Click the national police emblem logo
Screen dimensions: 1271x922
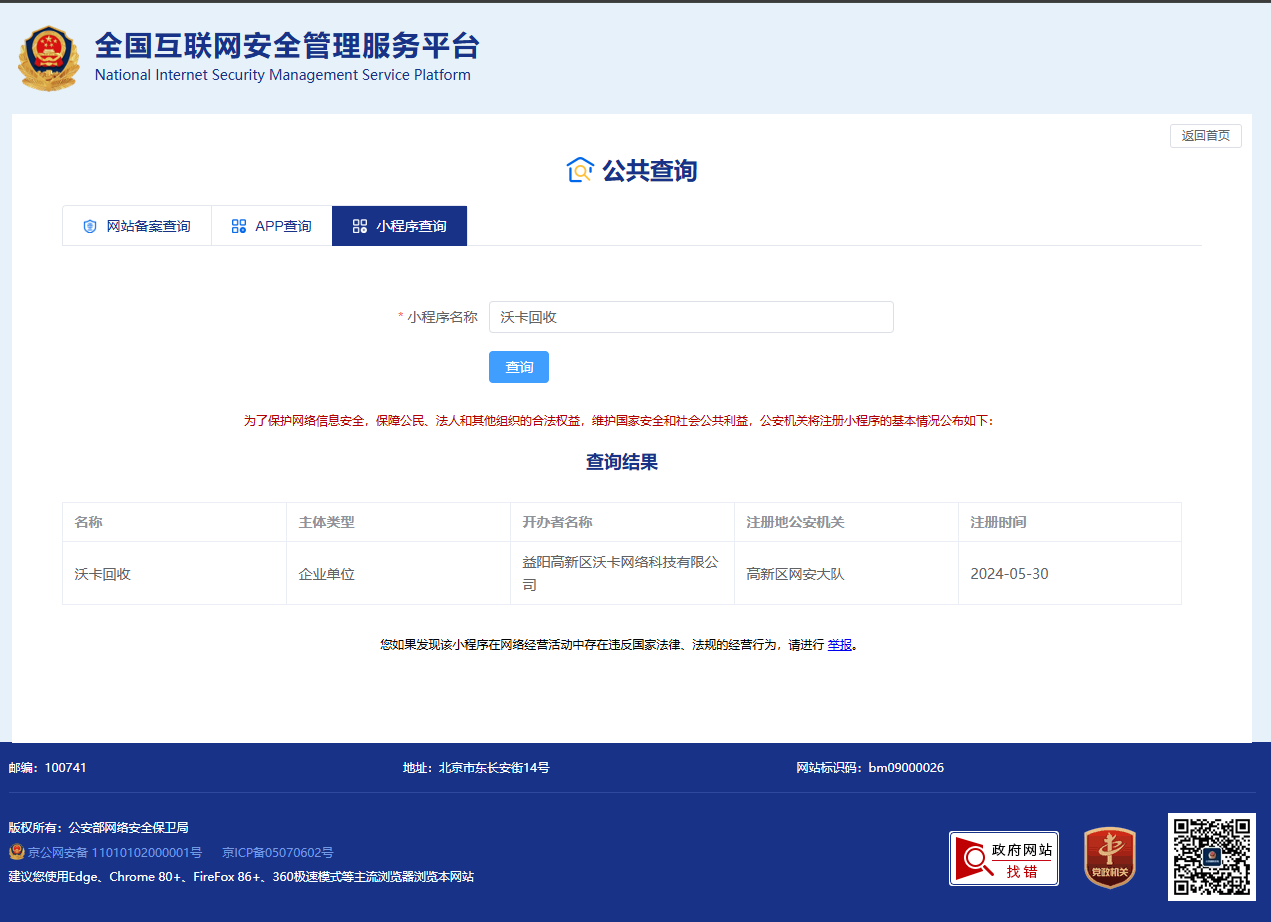point(48,59)
